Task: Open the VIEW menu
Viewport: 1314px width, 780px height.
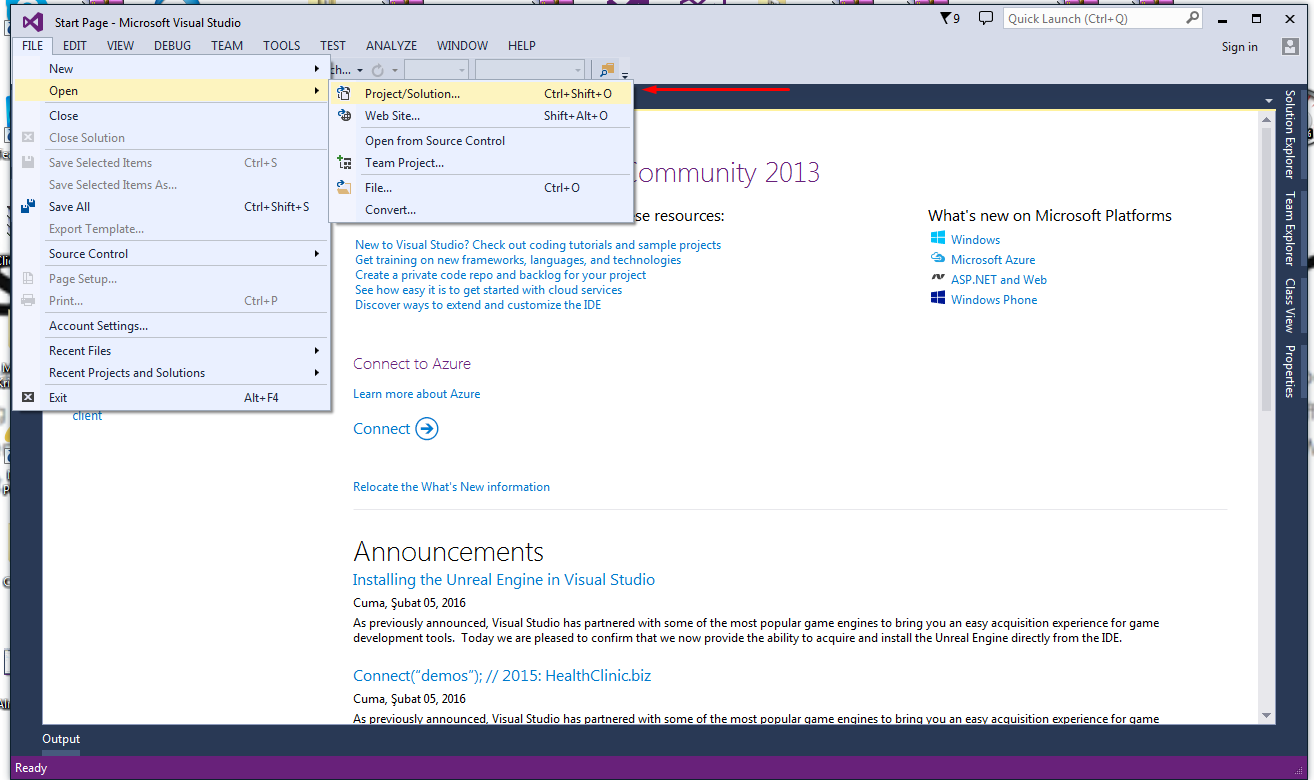Action: tap(121, 45)
